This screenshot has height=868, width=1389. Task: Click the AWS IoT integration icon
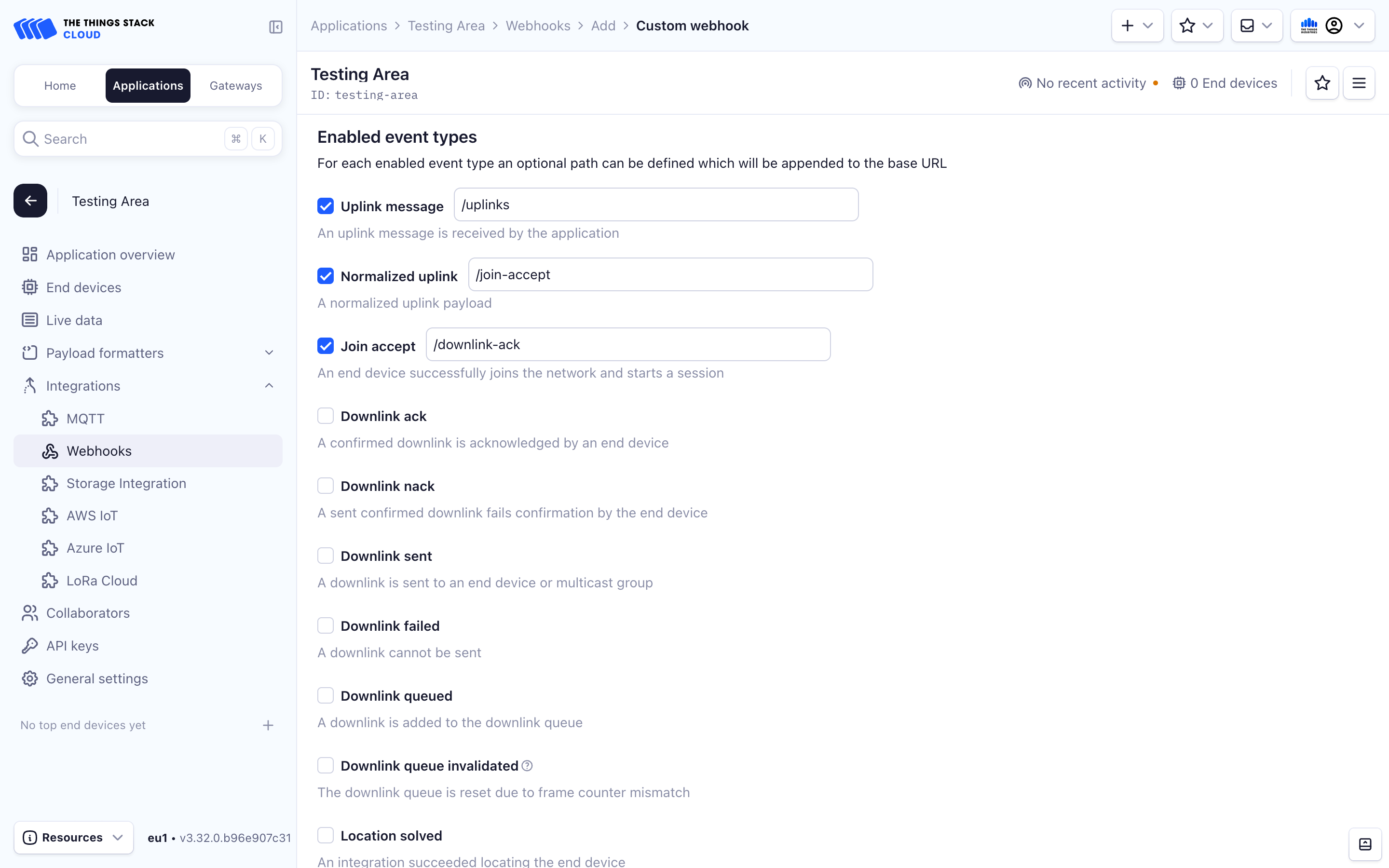point(50,515)
